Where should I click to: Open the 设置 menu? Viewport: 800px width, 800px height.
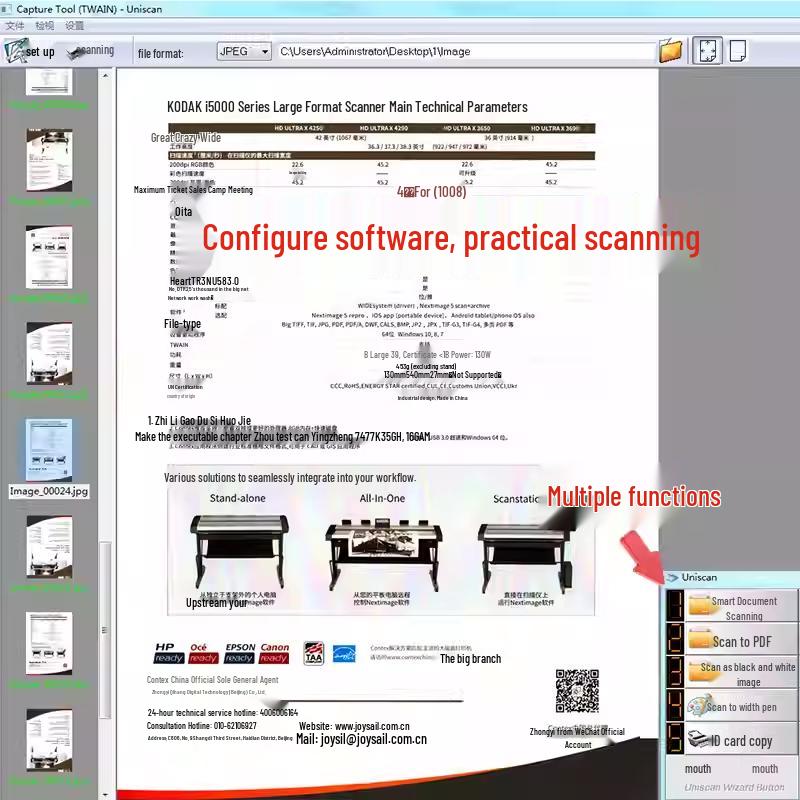[74, 26]
